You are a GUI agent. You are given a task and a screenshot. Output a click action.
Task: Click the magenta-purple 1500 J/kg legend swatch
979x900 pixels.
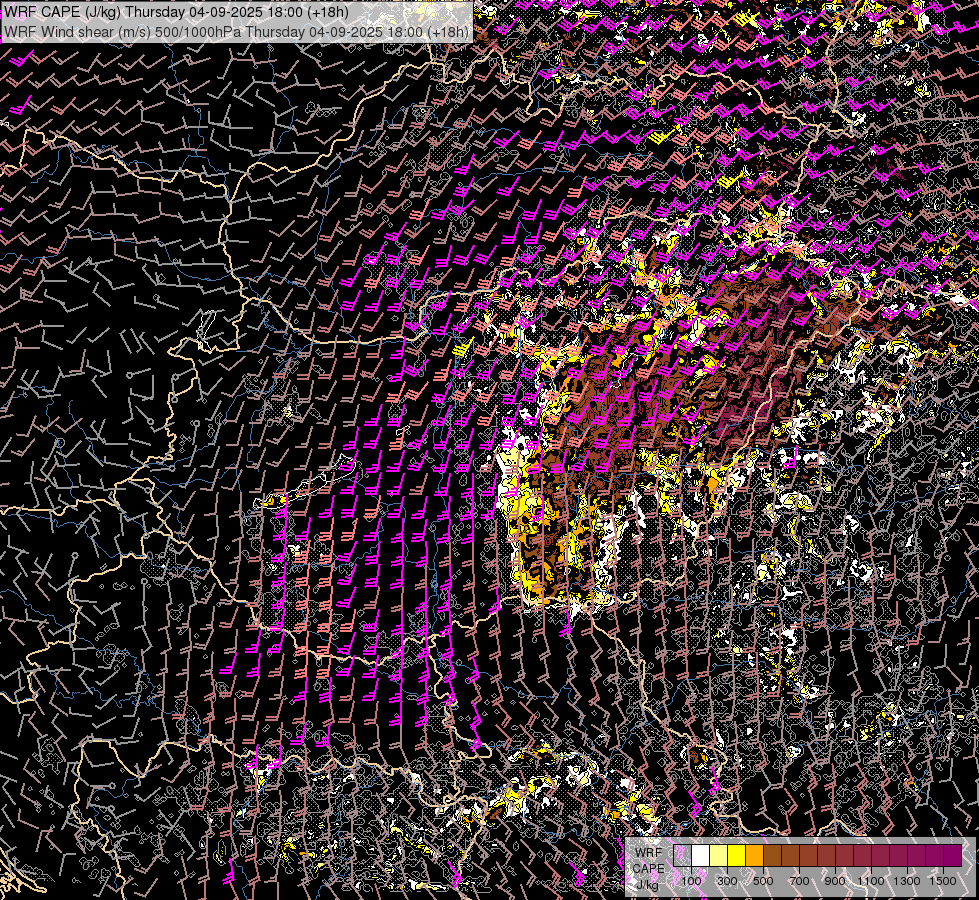[x=952, y=855]
